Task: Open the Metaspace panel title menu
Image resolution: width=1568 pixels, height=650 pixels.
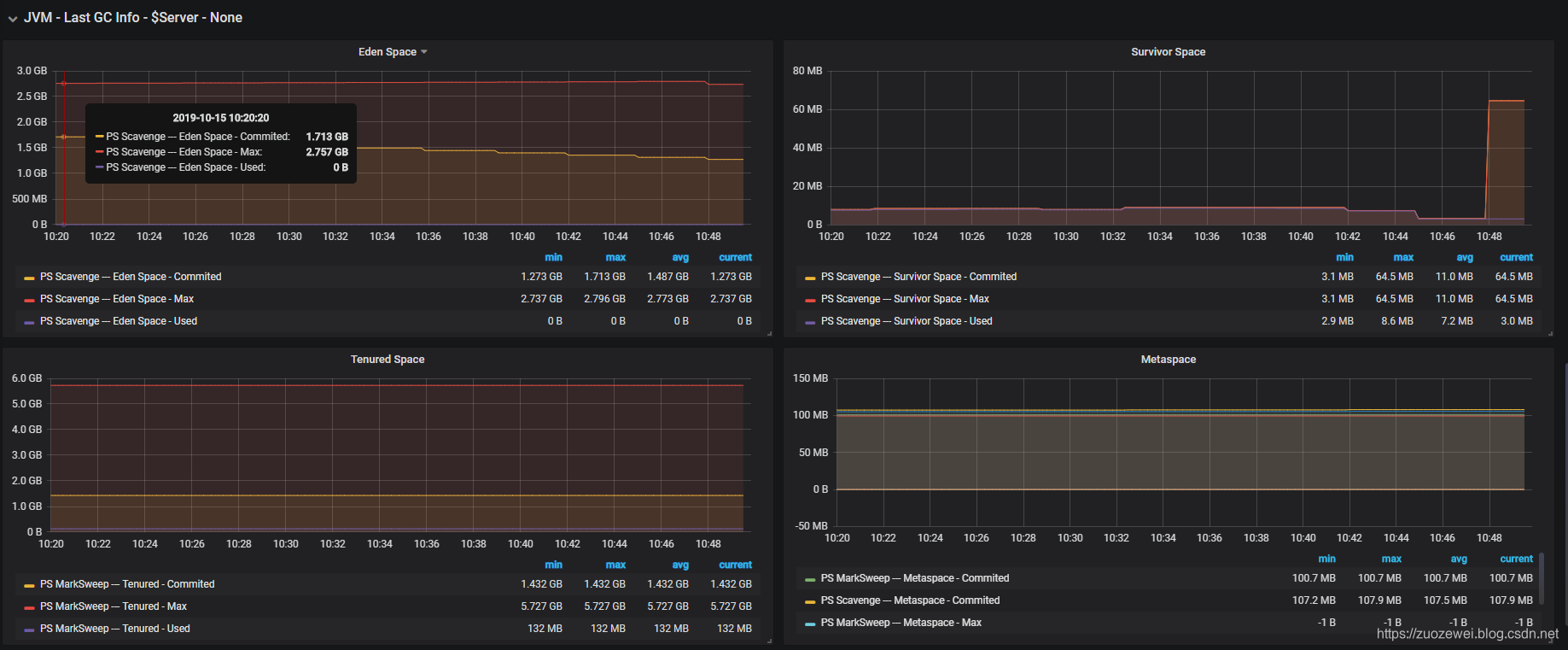Action: pos(1168,360)
